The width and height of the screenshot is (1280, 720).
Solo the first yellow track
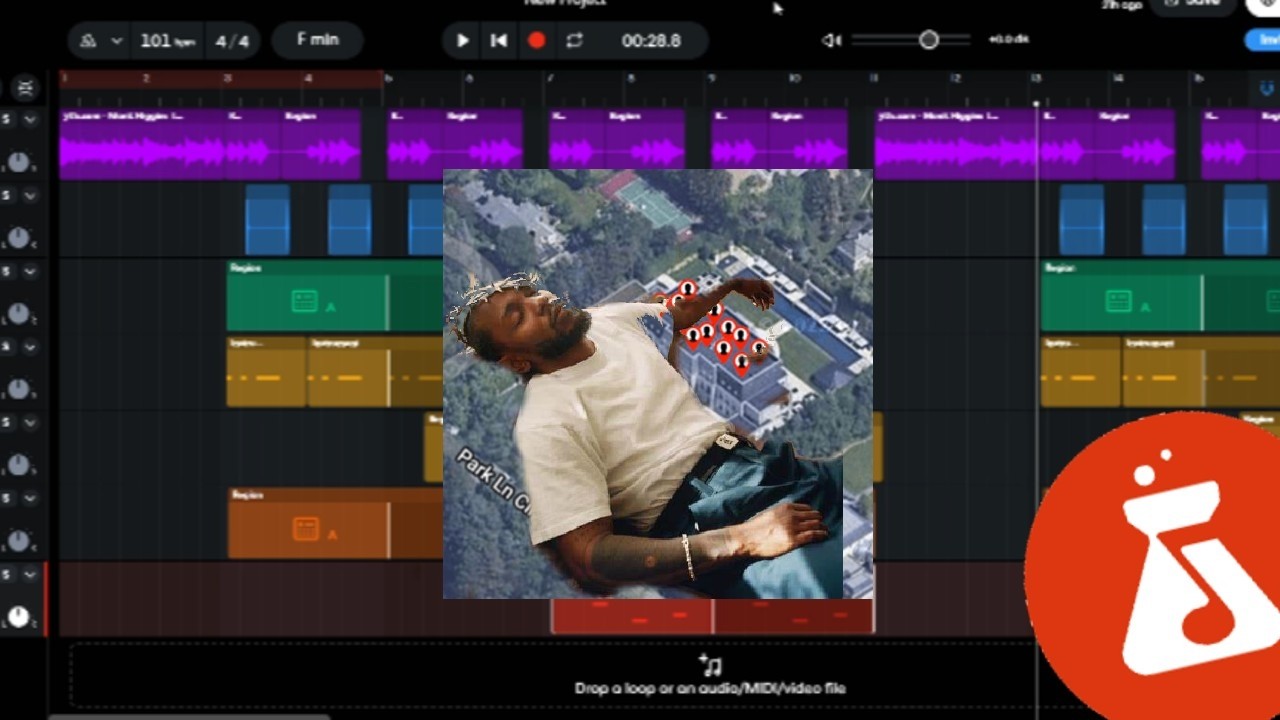point(7,347)
